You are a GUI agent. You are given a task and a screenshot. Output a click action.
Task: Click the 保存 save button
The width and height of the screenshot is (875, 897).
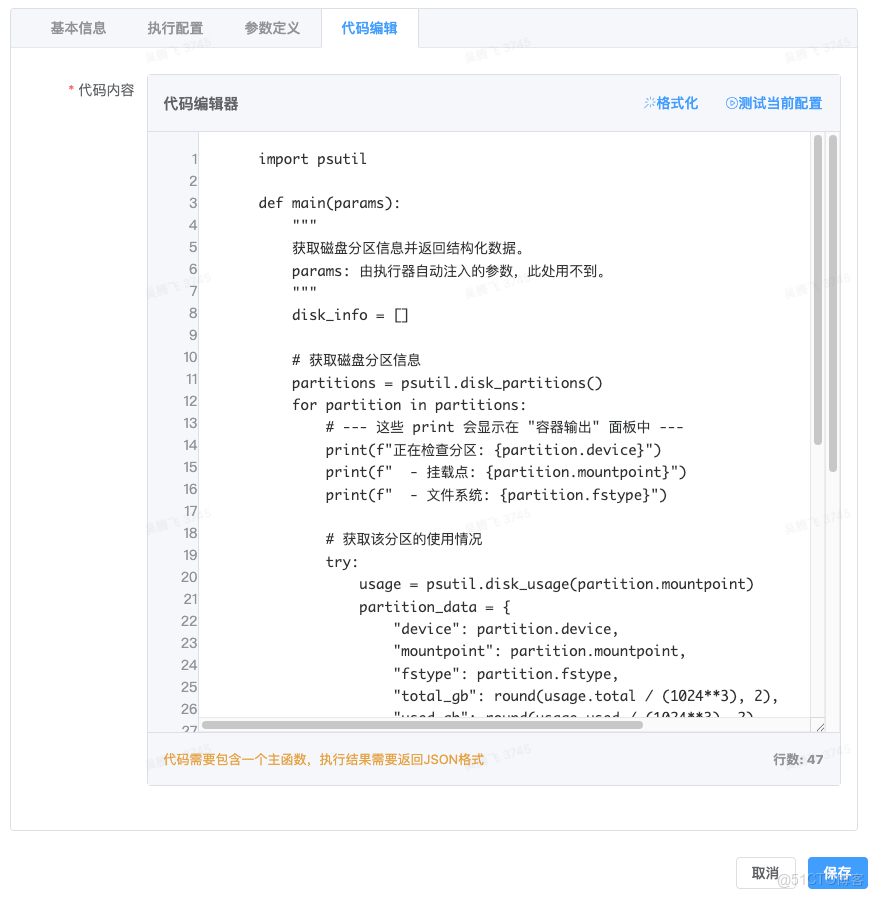[837, 873]
